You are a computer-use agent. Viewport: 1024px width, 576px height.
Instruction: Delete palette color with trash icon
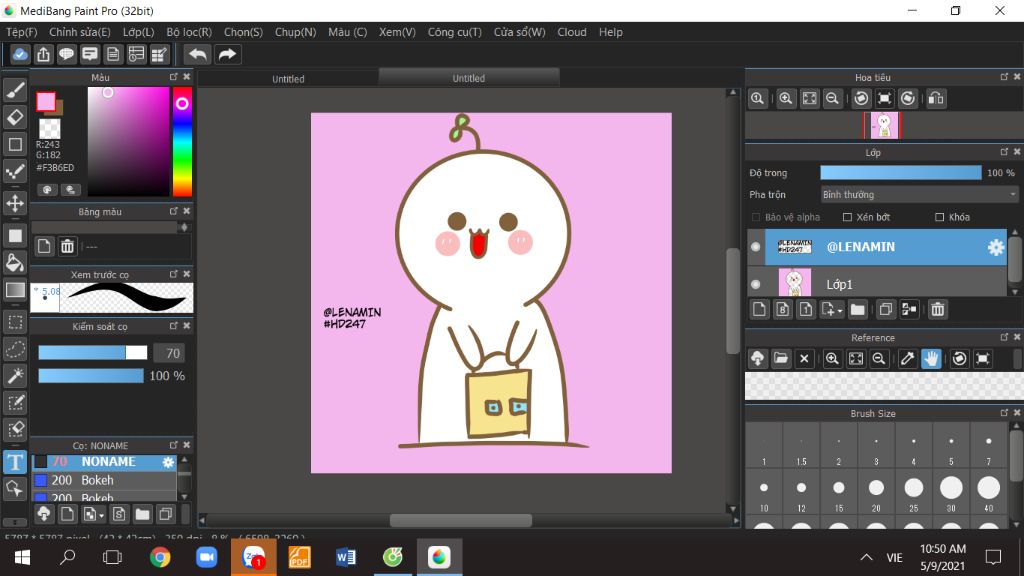(x=67, y=246)
